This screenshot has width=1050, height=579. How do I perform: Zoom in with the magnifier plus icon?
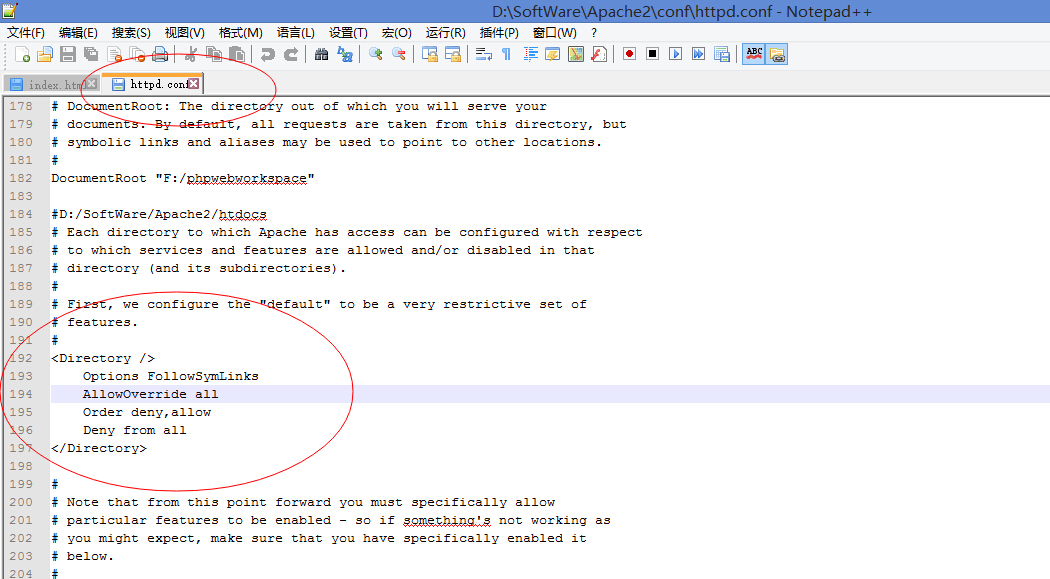coord(376,54)
